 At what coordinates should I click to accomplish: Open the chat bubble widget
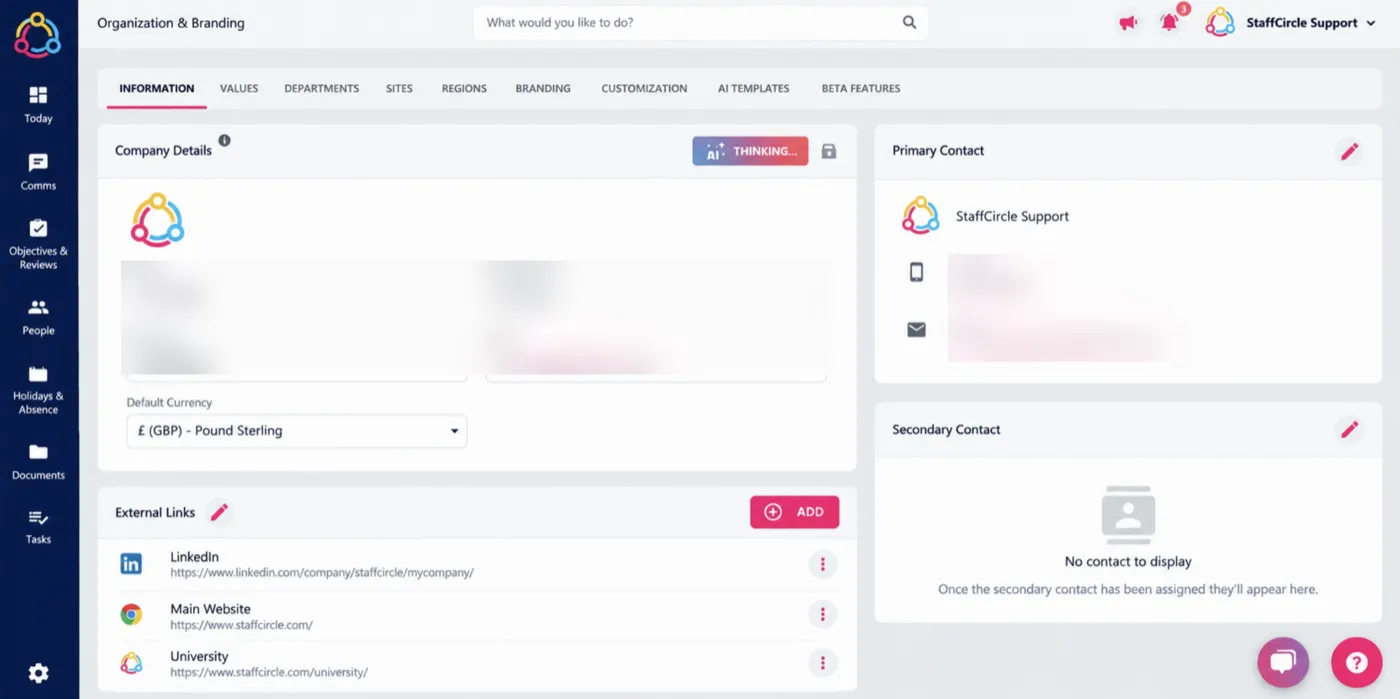[1283, 662]
